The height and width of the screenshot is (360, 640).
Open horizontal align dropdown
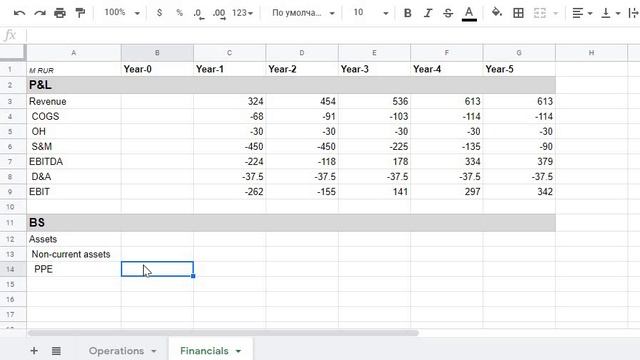point(582,13)
